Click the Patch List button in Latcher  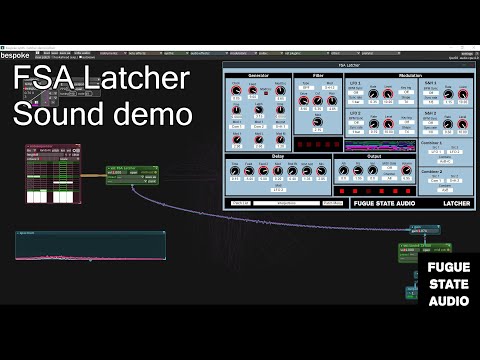click(241, 203)
